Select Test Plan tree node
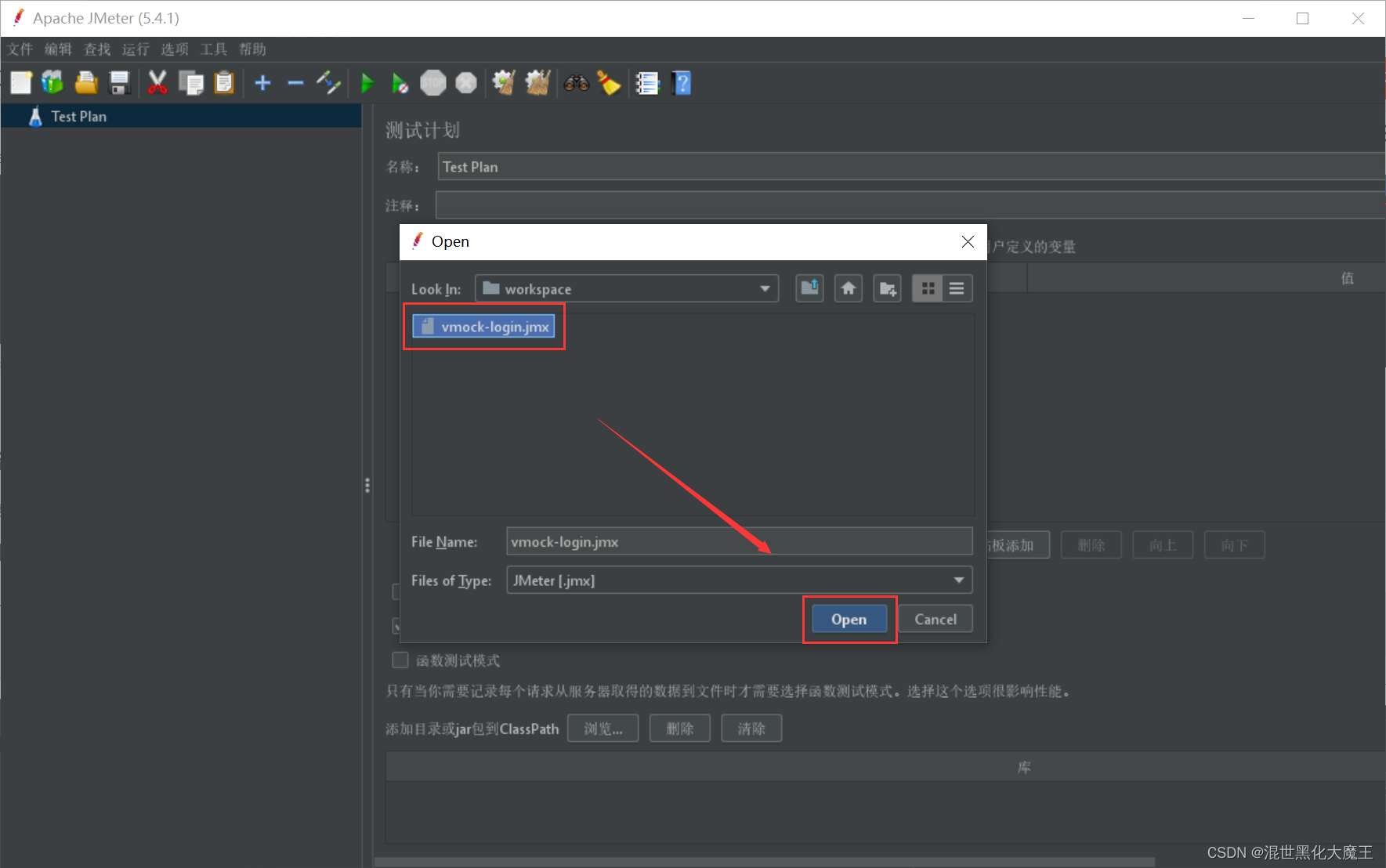Image resolution: width=1386 pixels, height=868 pixels. 78,116
